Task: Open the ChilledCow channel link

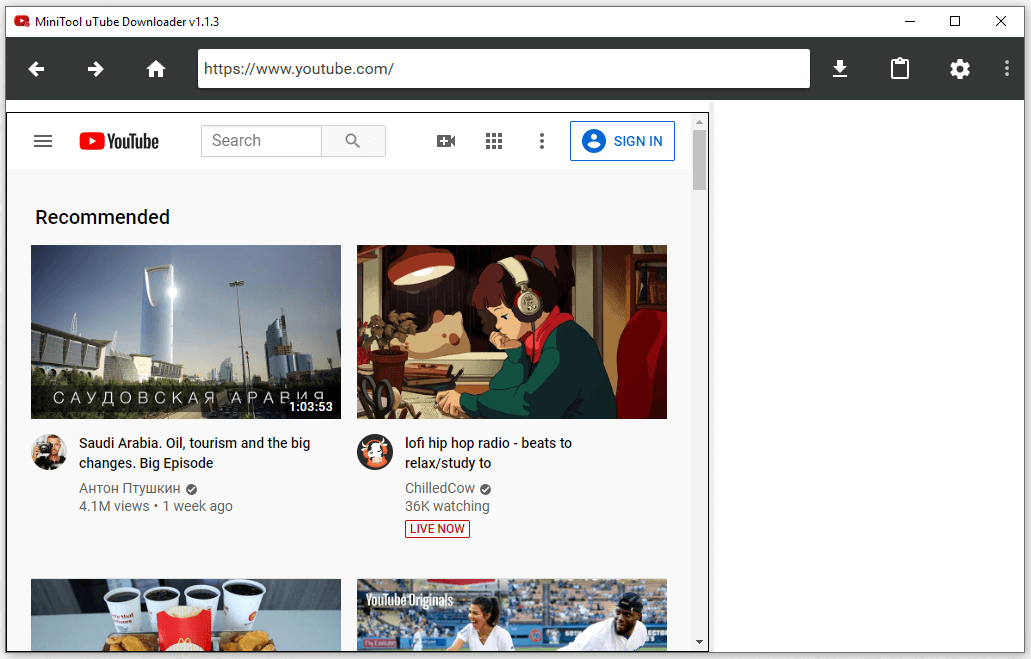Action: [x=440, y=488]
